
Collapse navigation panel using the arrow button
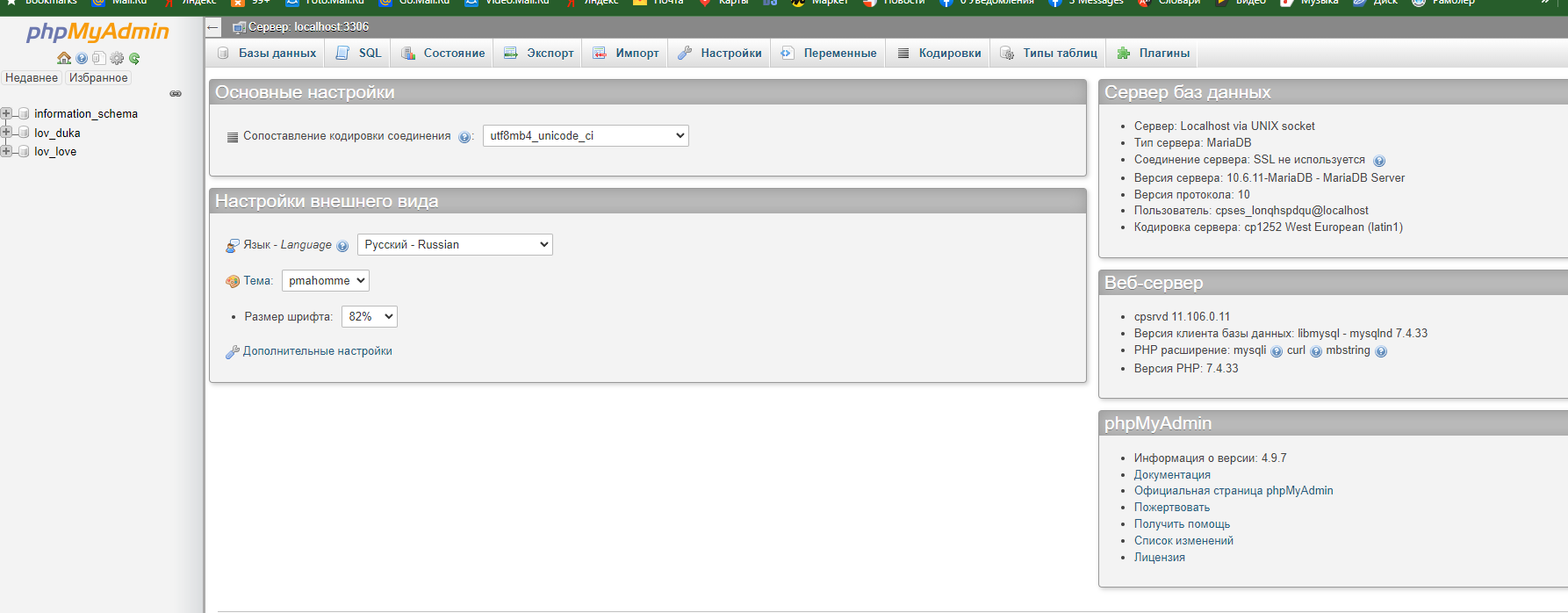point(212,27)
